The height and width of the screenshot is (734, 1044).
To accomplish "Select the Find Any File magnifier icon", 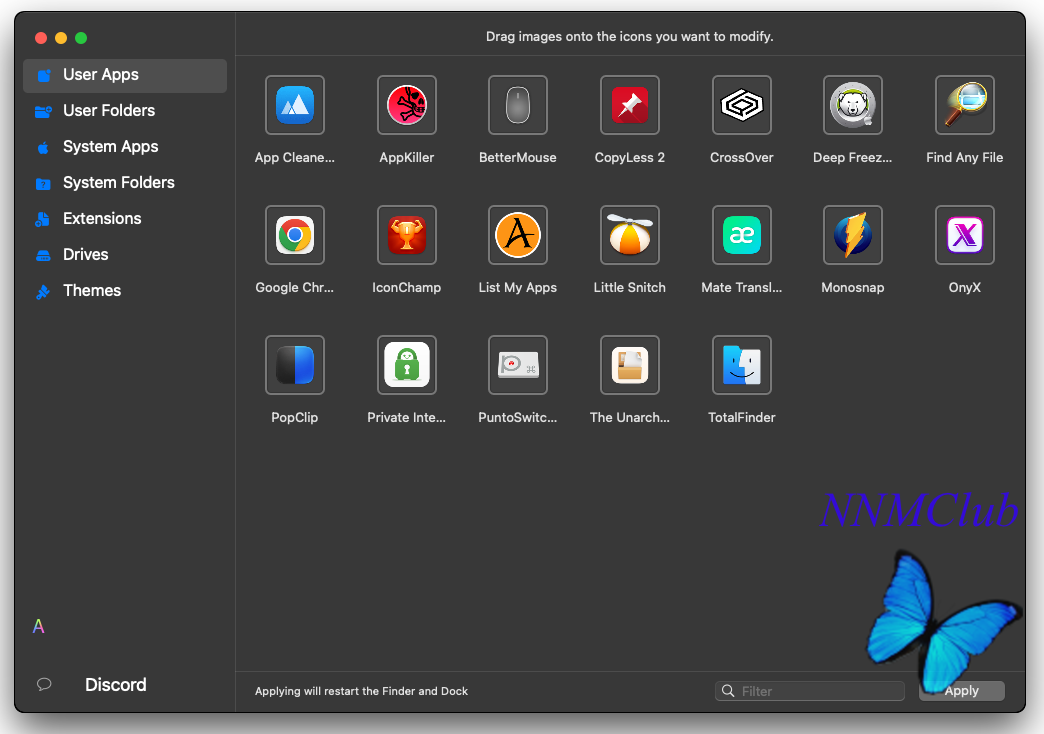I will [x=965, y=105].
